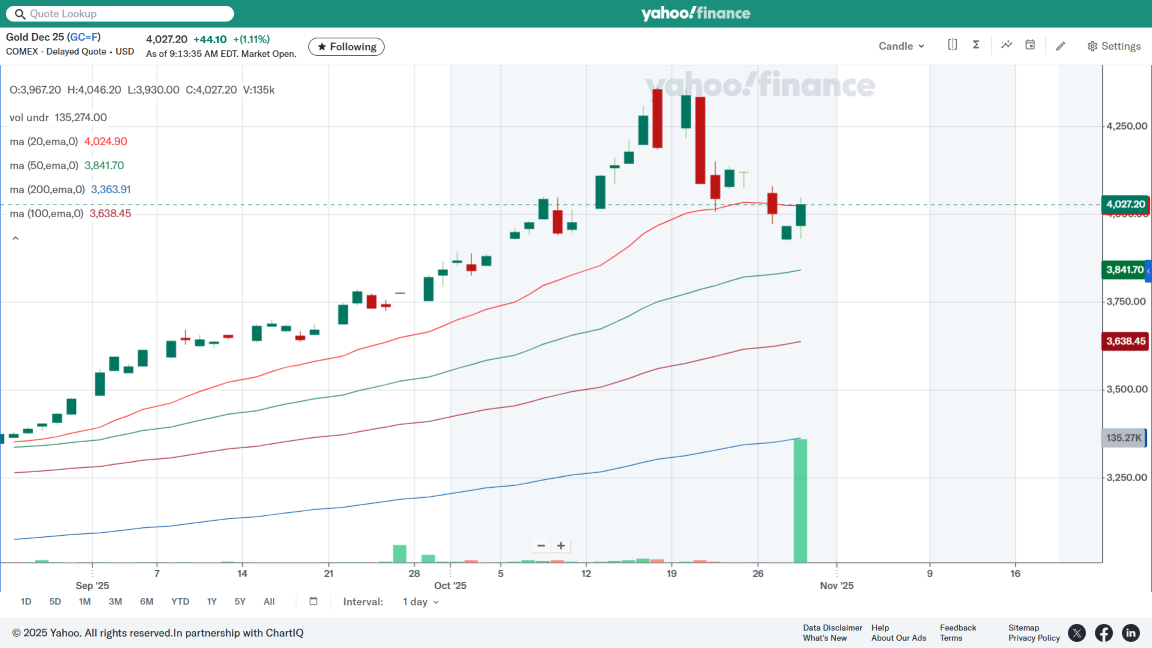Open the Candle chart type dropdown
Image resolution: width=1152 pixels, height=648 pixels.
click(901, 46)
